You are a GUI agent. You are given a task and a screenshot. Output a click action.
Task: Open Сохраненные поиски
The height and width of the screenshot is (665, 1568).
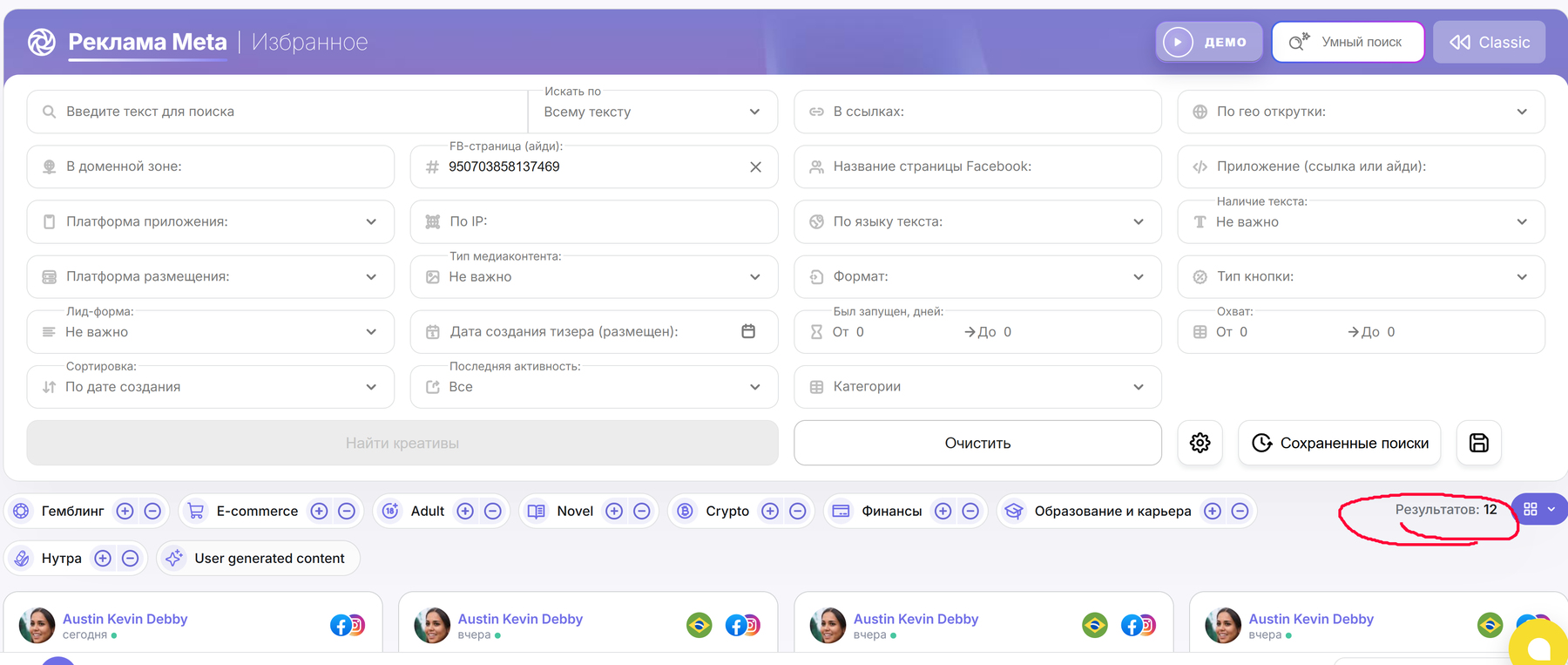[x=1340, y=443]
